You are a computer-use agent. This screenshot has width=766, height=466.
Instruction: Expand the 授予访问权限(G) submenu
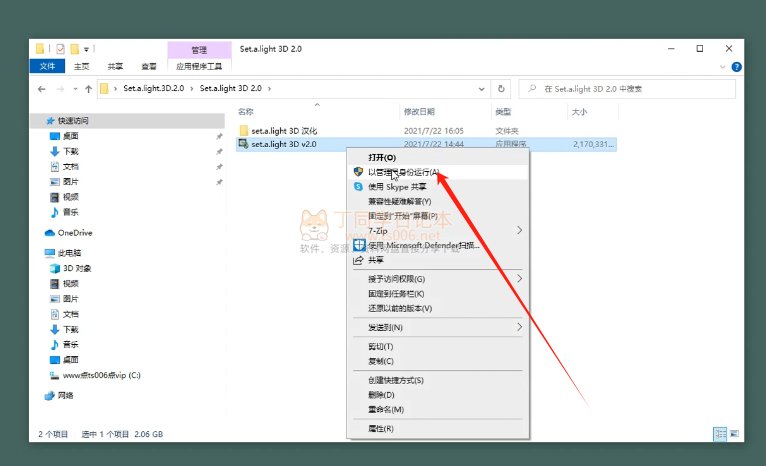coord(438,279)
